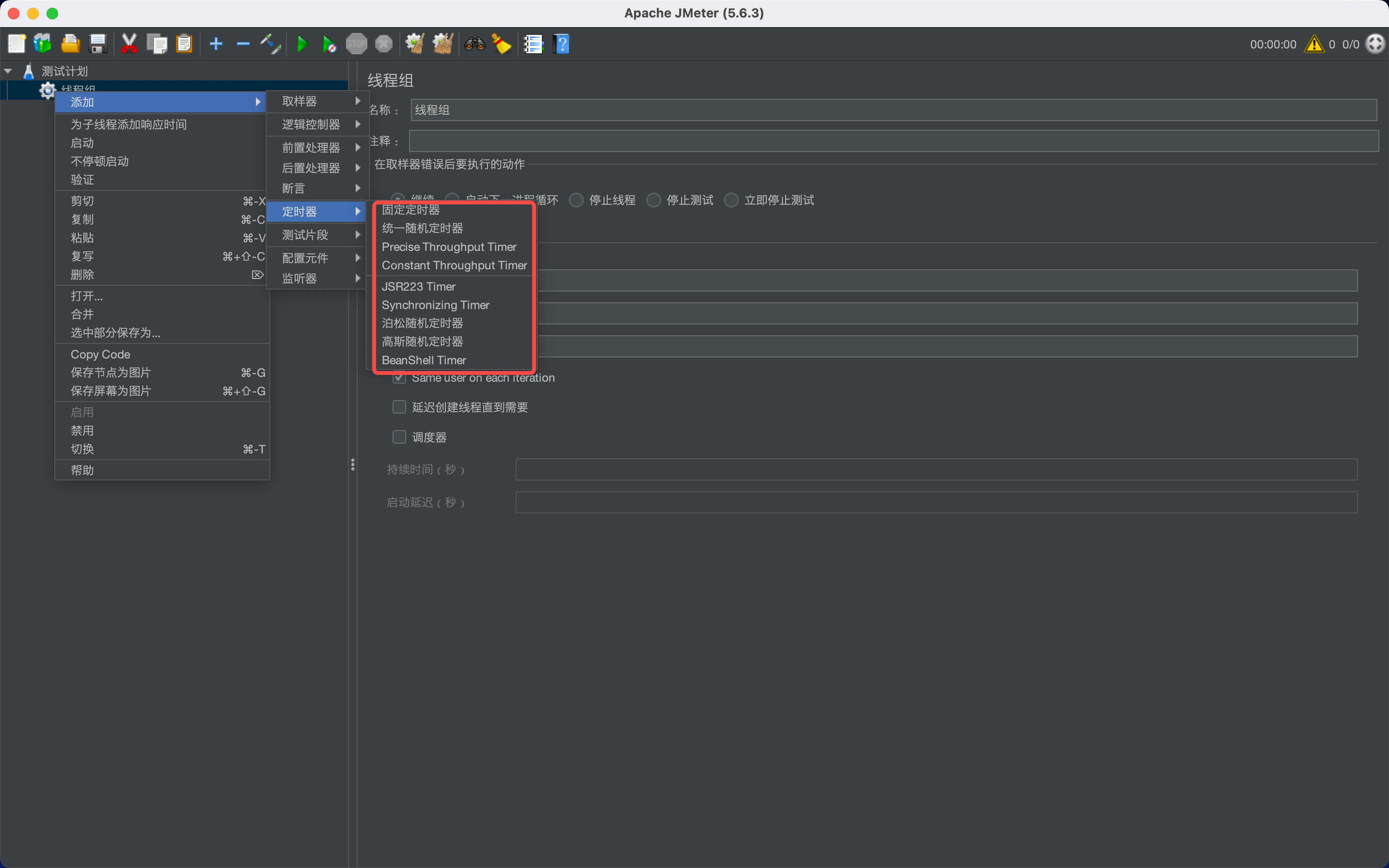Click the Start no pauses icon
Screen dimensions: 1389x868
pyautogui.click(x=329, y=44)
